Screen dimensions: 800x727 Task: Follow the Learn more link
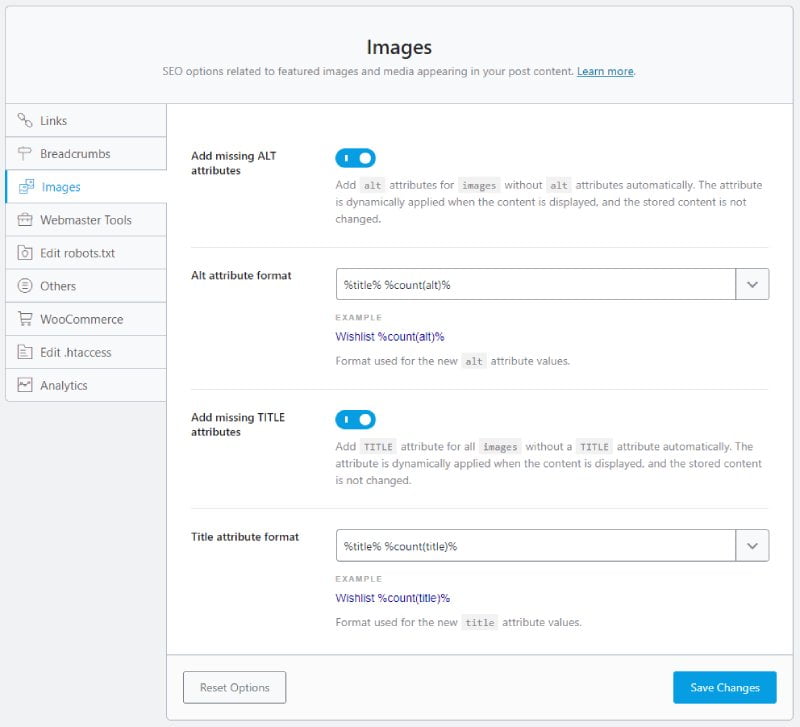(x=605, y=72)
